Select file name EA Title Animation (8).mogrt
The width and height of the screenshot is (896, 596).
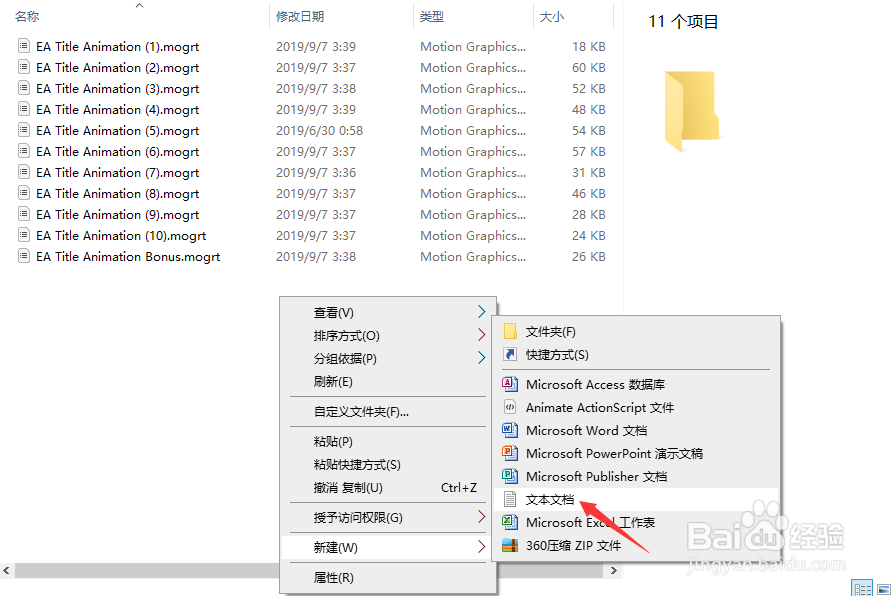tap(118, 194)
